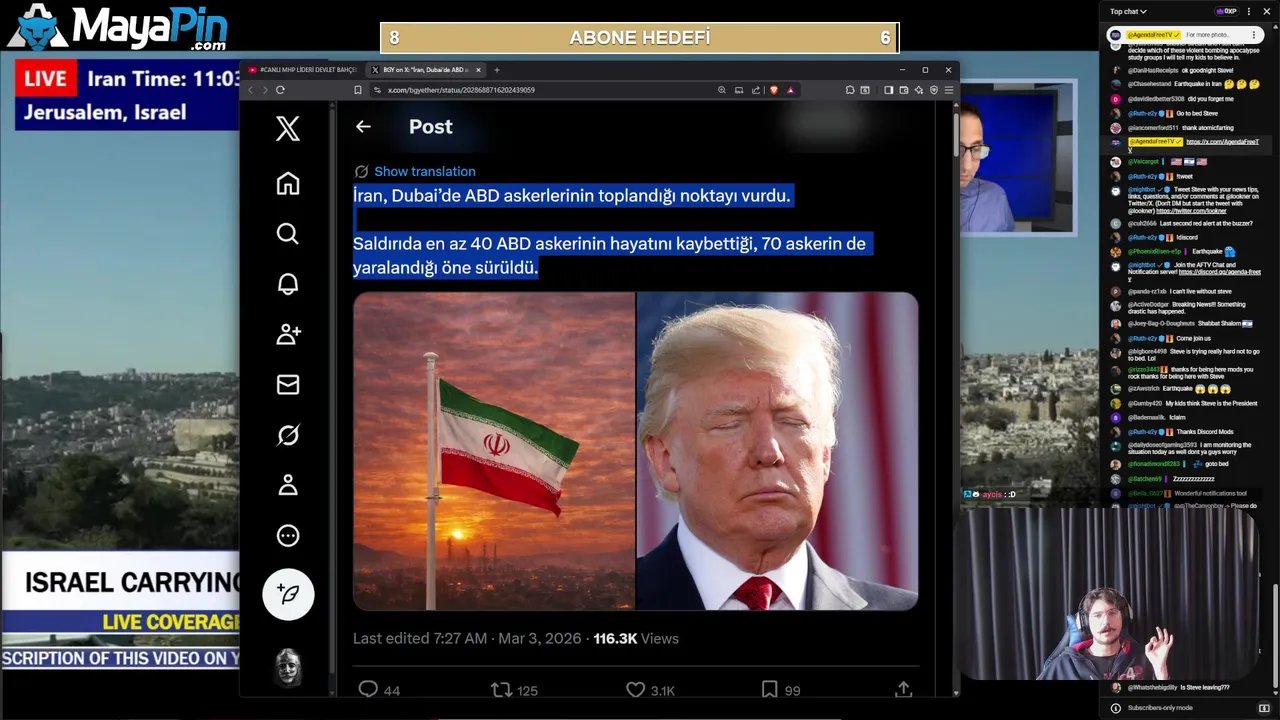Click the chat scroll-to-bottom arrow
Viewport: 1280px width, 720px height.
click(1274, 691)
